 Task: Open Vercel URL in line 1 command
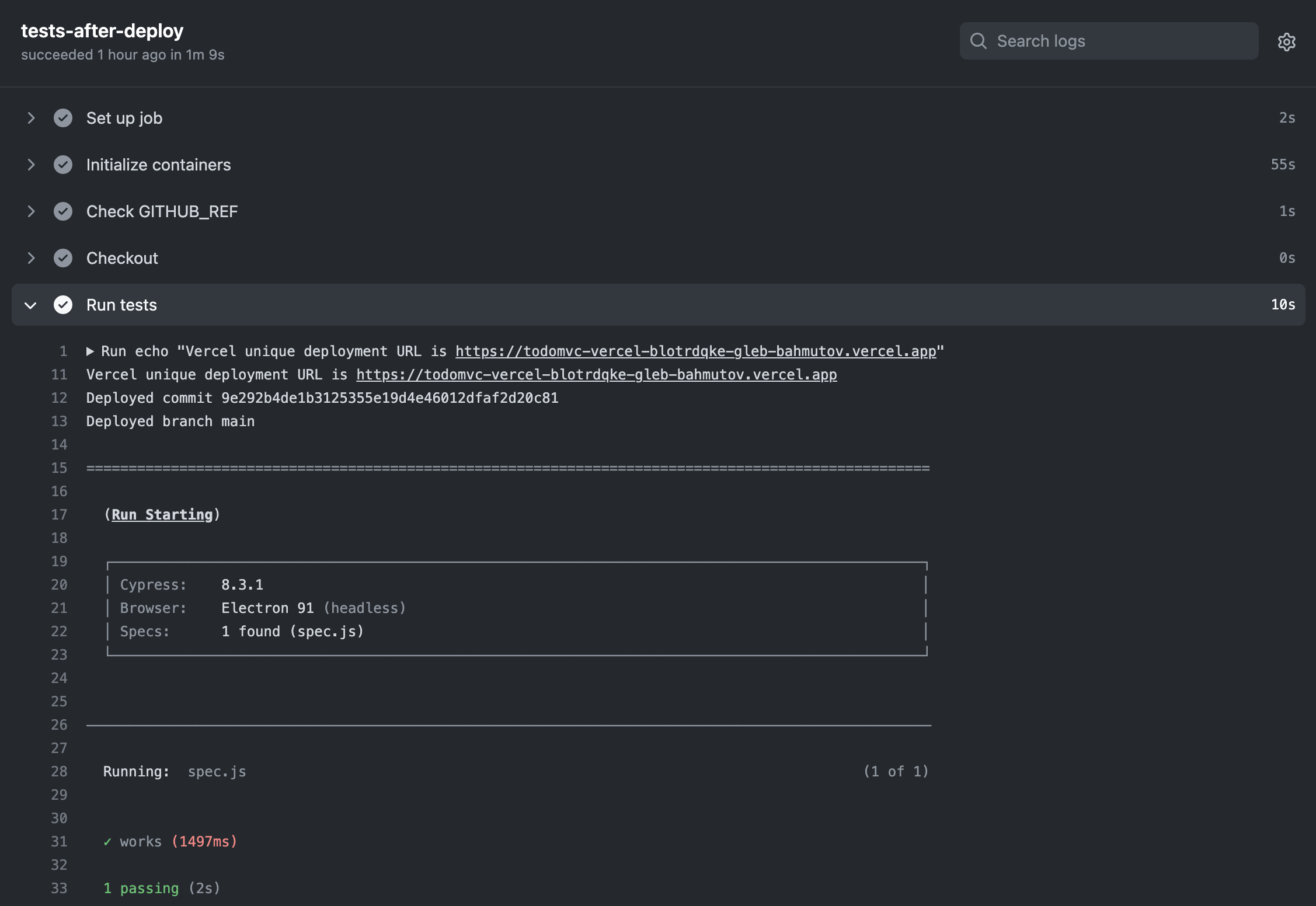695,351
